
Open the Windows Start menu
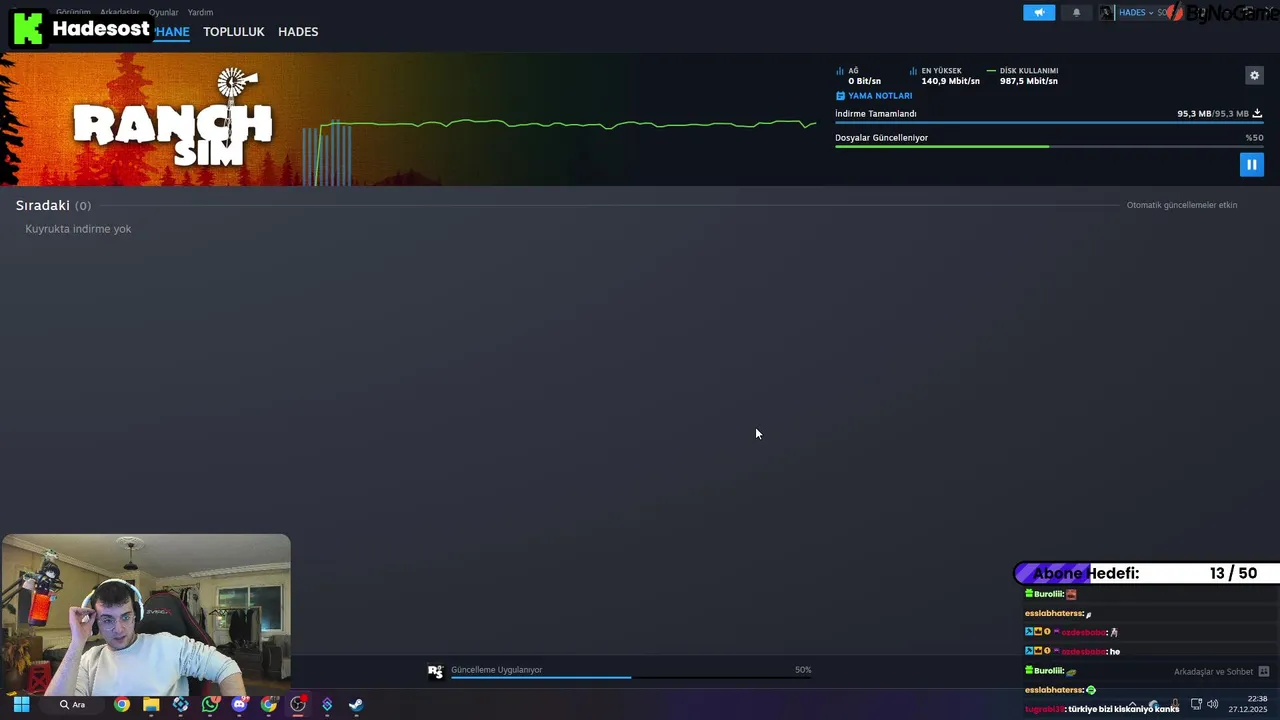point(21,704)
